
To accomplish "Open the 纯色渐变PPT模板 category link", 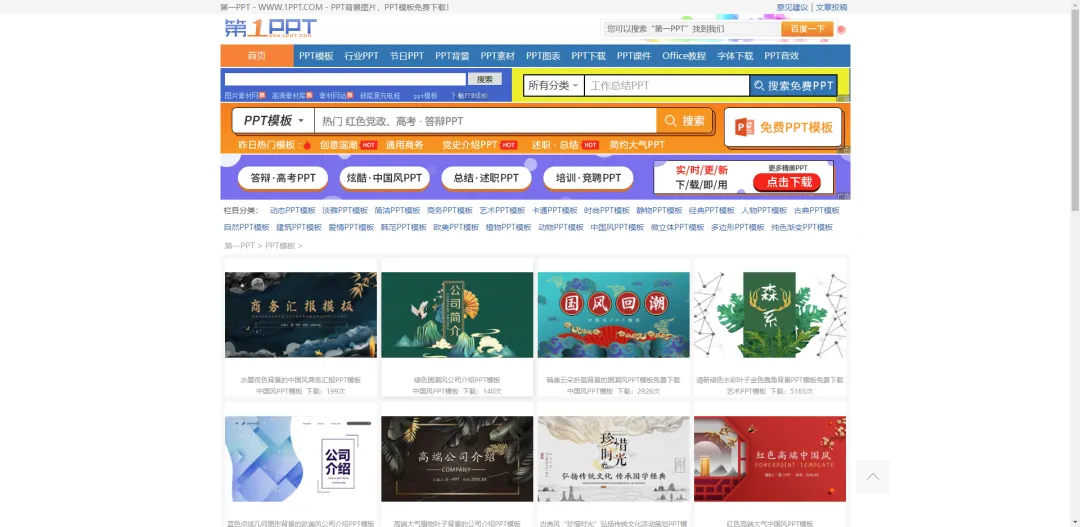I will pos(802,227).
